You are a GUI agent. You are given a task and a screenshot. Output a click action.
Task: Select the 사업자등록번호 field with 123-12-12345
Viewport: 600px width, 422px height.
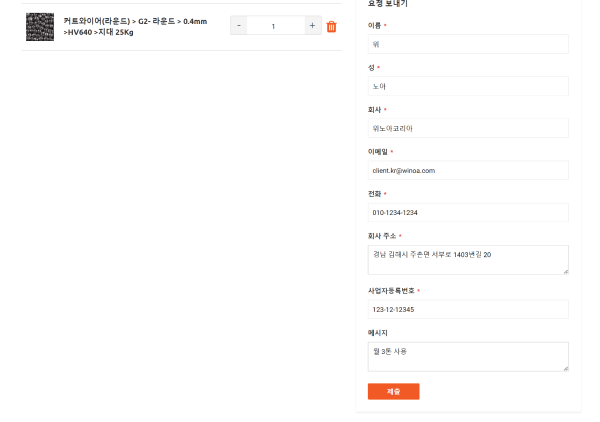[468, 309]
